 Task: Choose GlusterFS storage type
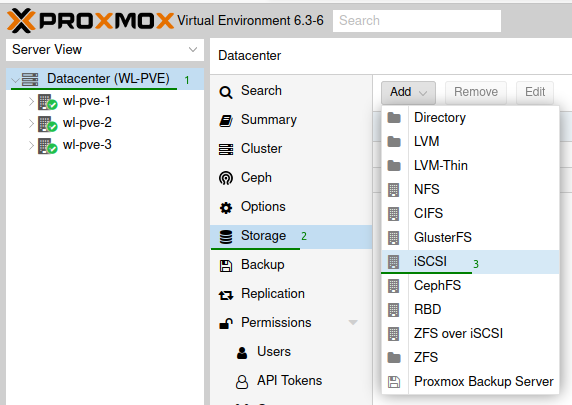[x=470, y=238]
